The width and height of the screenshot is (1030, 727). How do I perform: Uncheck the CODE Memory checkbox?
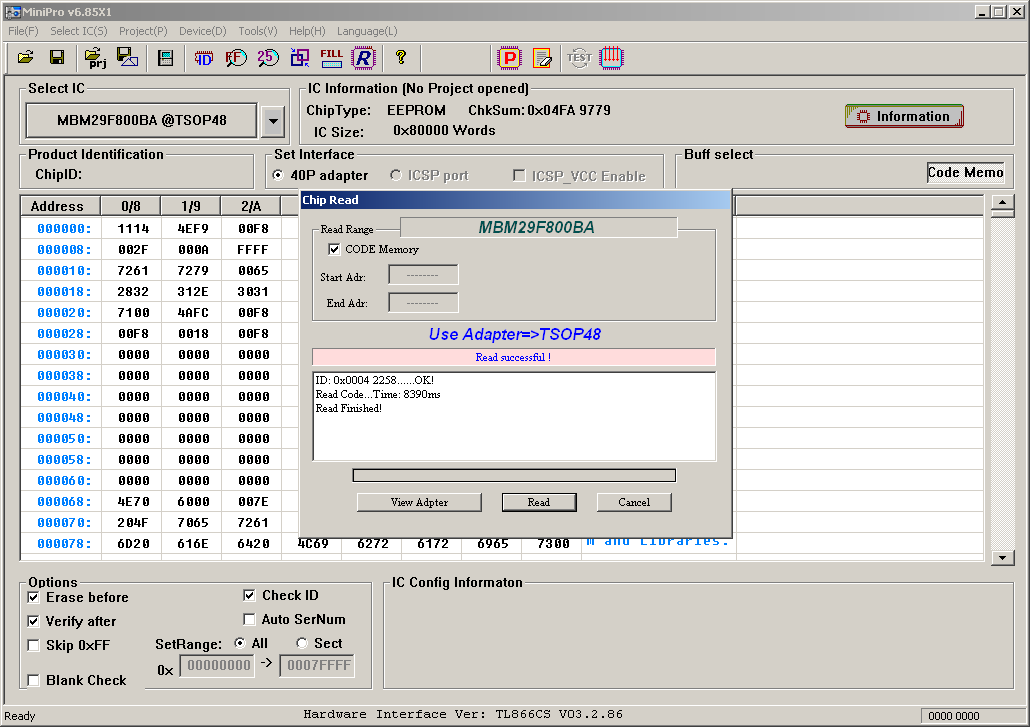[334, 249]
